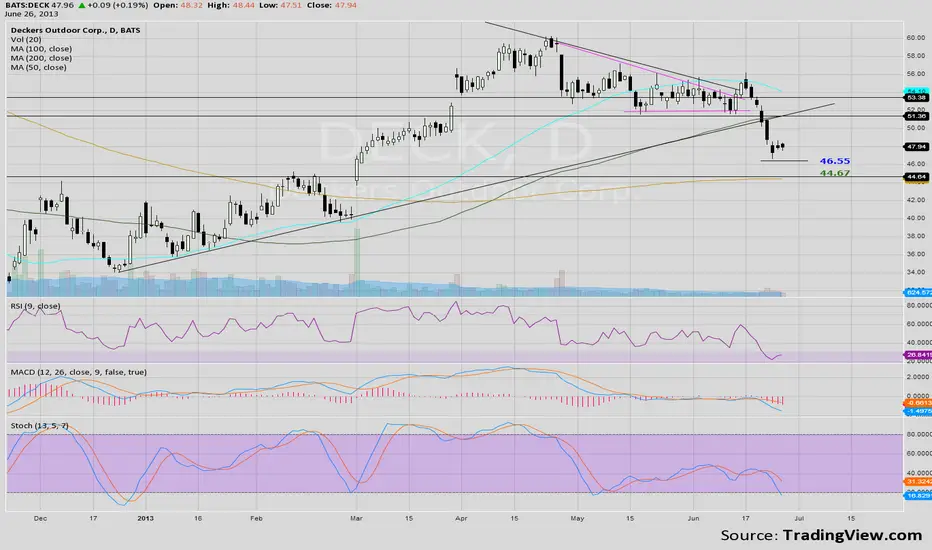Click the May label on time axis
Viewport: 932px width, 550px height.
(x=577, y=518)
